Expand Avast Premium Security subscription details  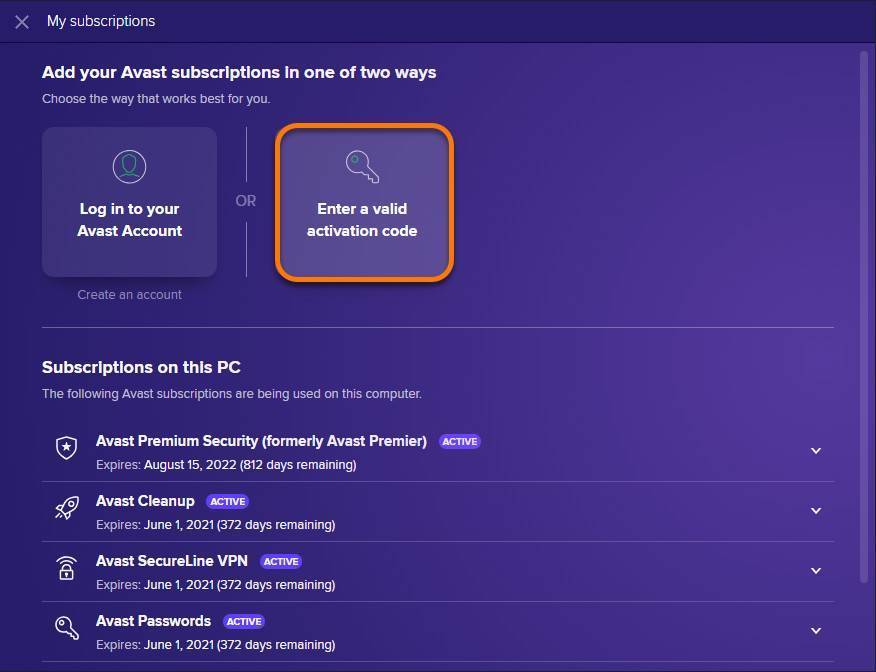[815, 451]
